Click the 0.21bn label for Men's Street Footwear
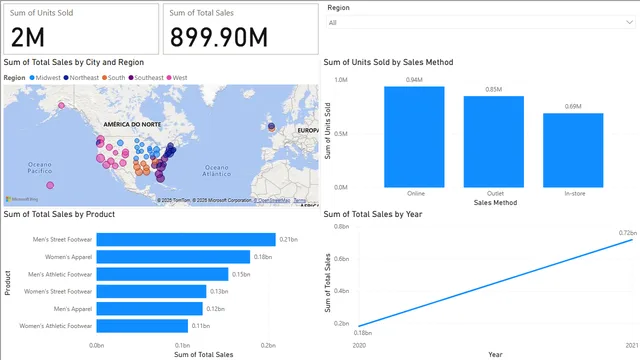The image size is (640, 360). pos(289,240)
